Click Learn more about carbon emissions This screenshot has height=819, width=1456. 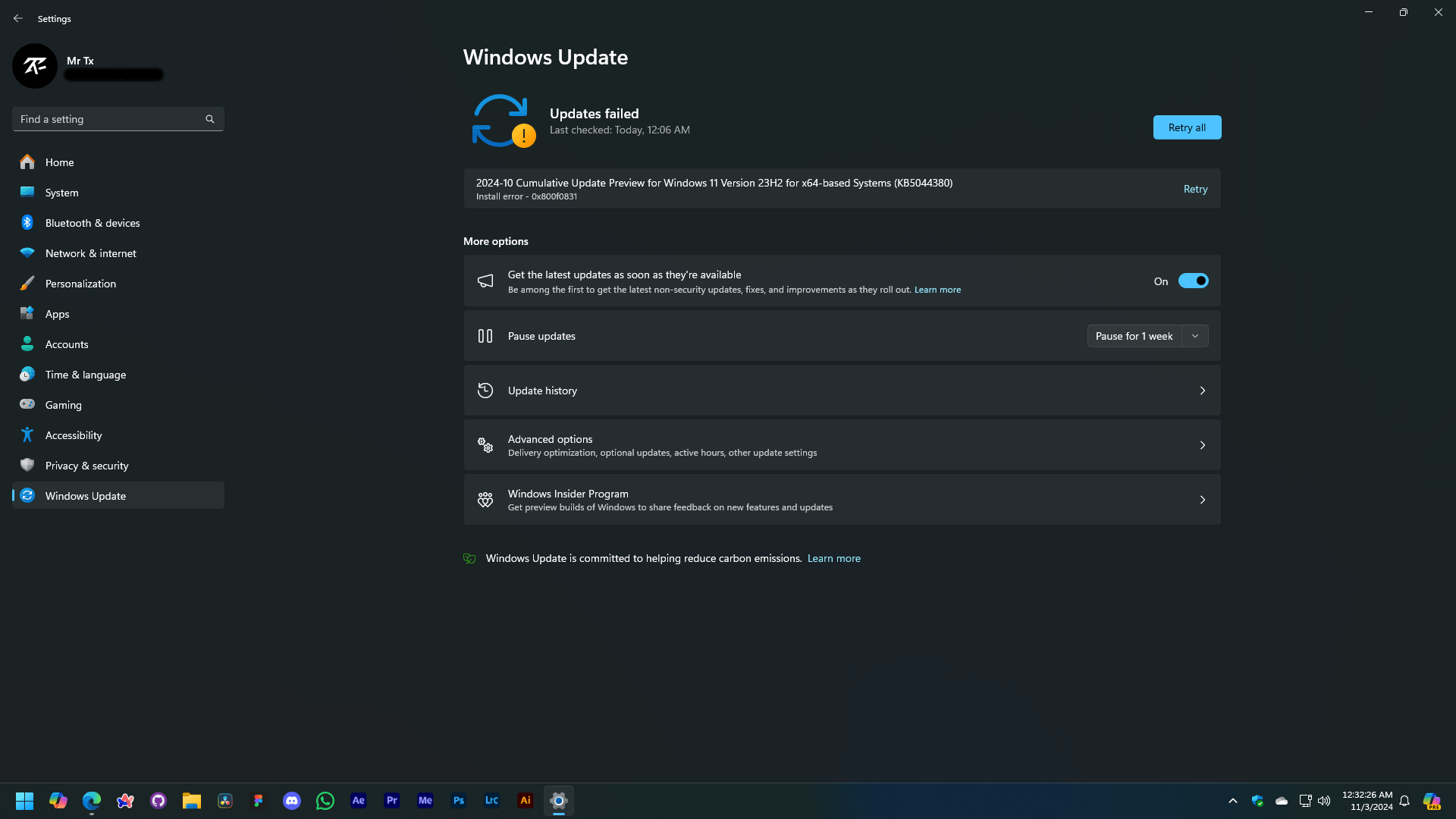coord(833,558)
